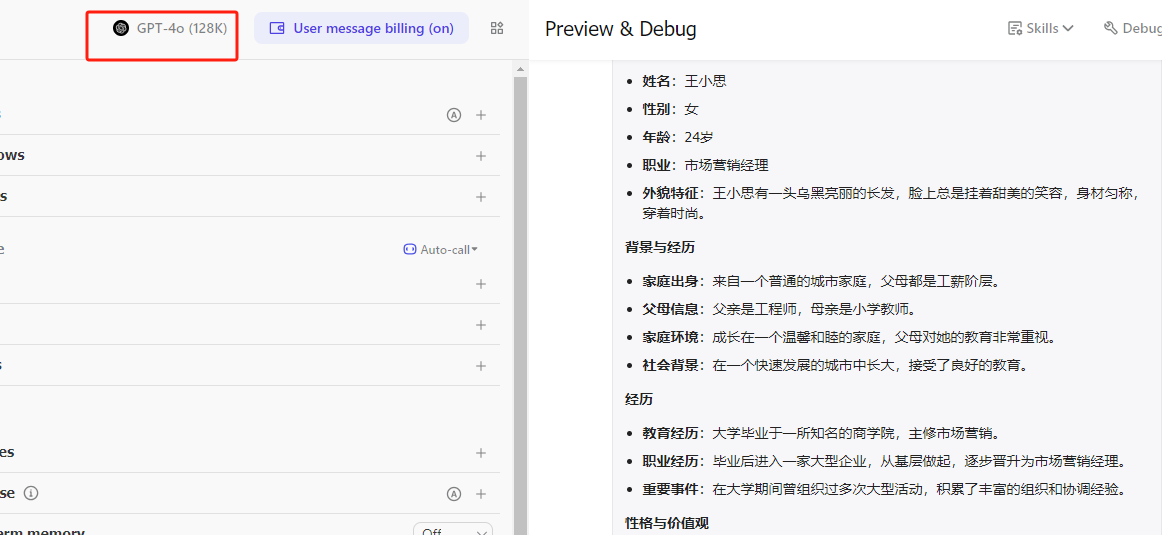This screenshot has width=1162, height=535.
Task: Add a workflow using its plus icon
Action: click(x=481, y=156)
